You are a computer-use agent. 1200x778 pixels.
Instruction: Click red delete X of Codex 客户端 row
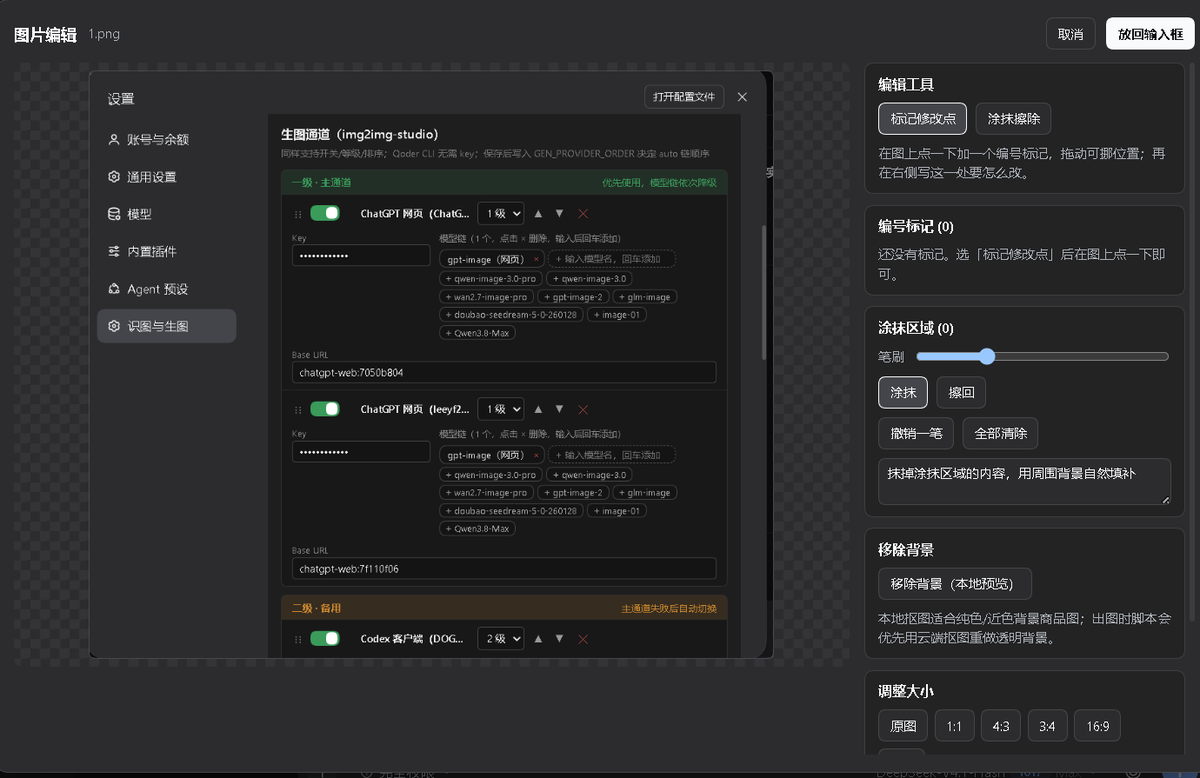(x=583, y=640)
